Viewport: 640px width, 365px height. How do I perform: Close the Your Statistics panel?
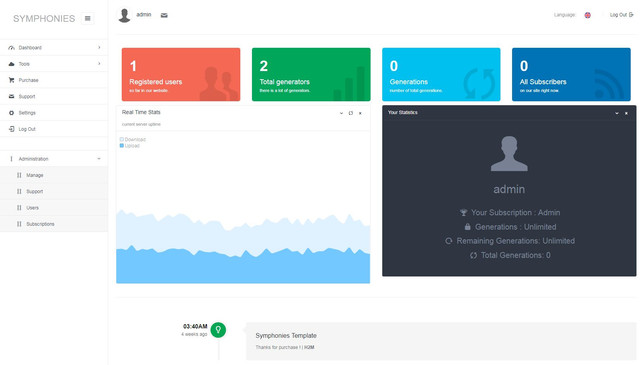coord(626,113)
